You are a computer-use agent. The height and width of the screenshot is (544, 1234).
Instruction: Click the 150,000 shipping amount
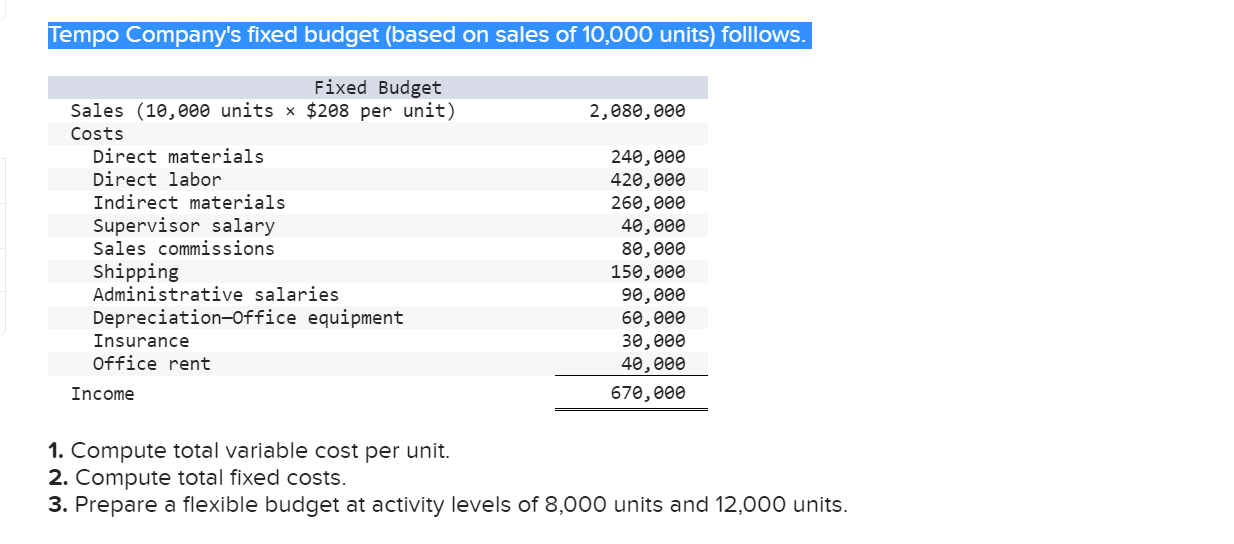[648, 272]
